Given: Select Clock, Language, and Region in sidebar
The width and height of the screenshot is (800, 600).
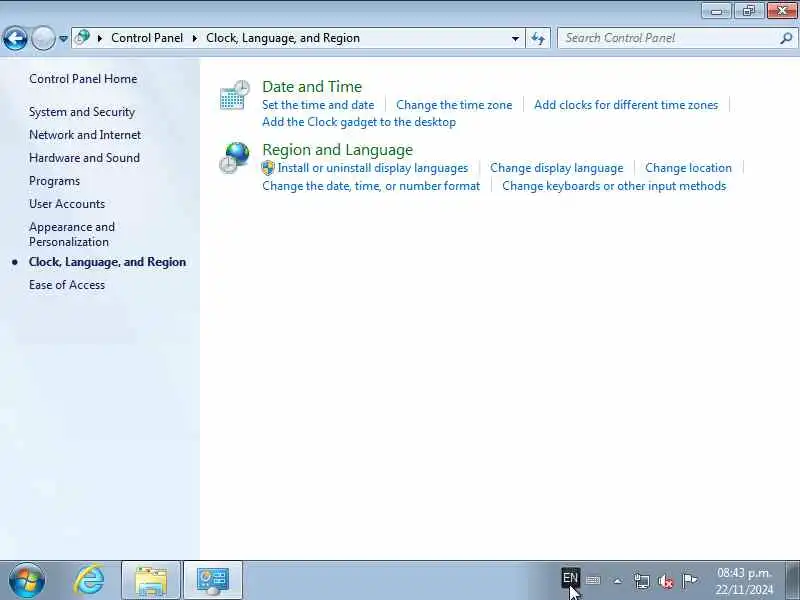Looking at the screenshot, I should coord(108,262).
